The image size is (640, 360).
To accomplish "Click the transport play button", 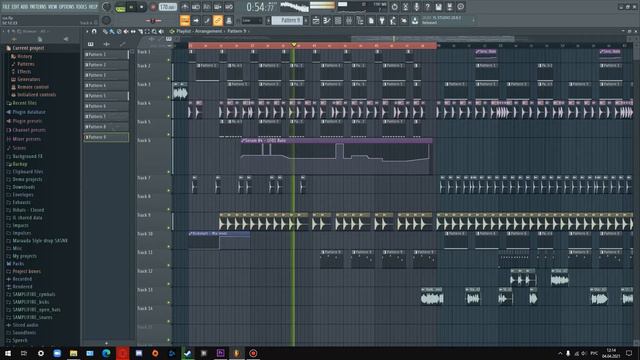I will (131, 7).
